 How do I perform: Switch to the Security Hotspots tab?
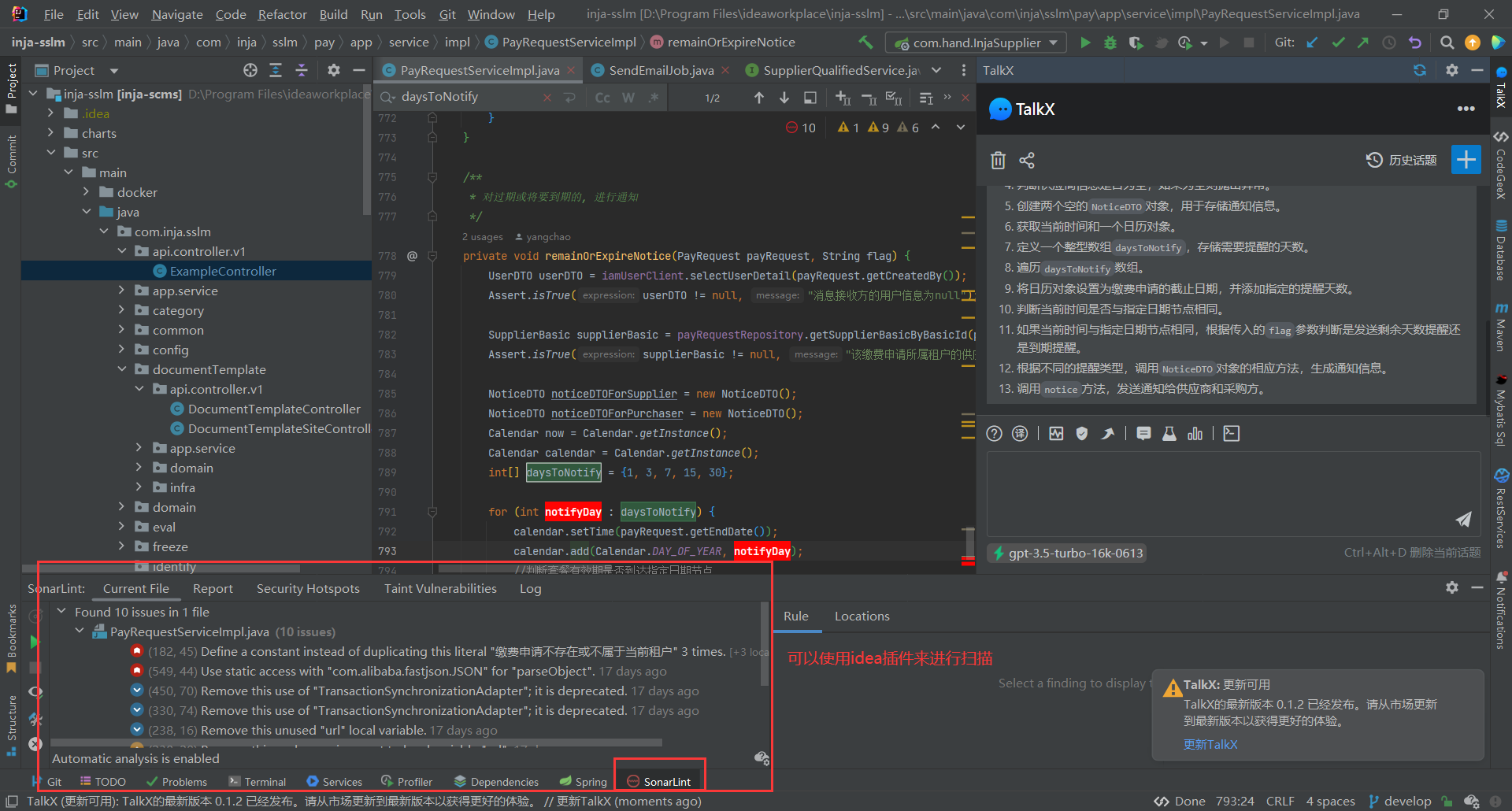[x=308, y=588]
